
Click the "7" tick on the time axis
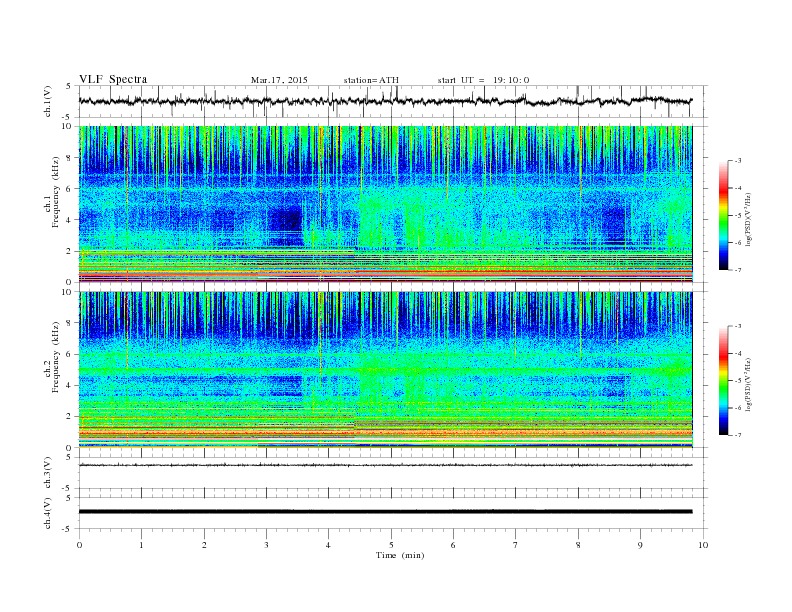516,545
